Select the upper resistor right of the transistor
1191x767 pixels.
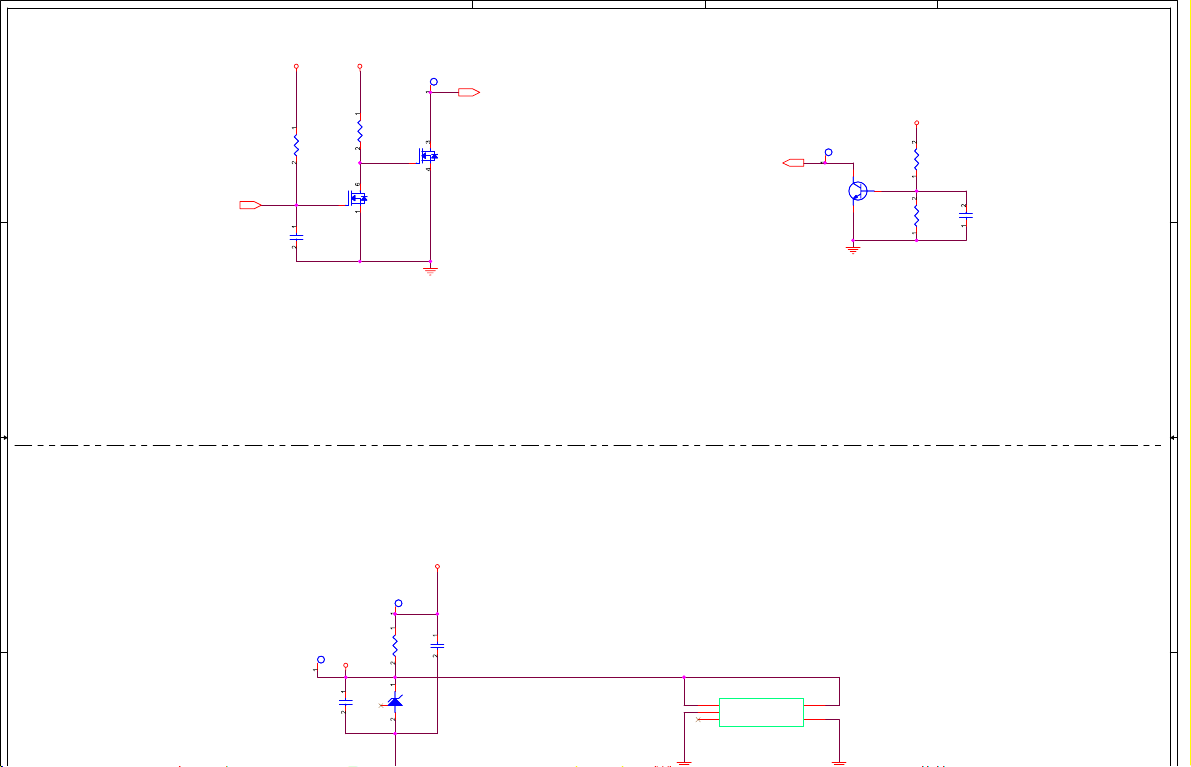tap(916, 159)
